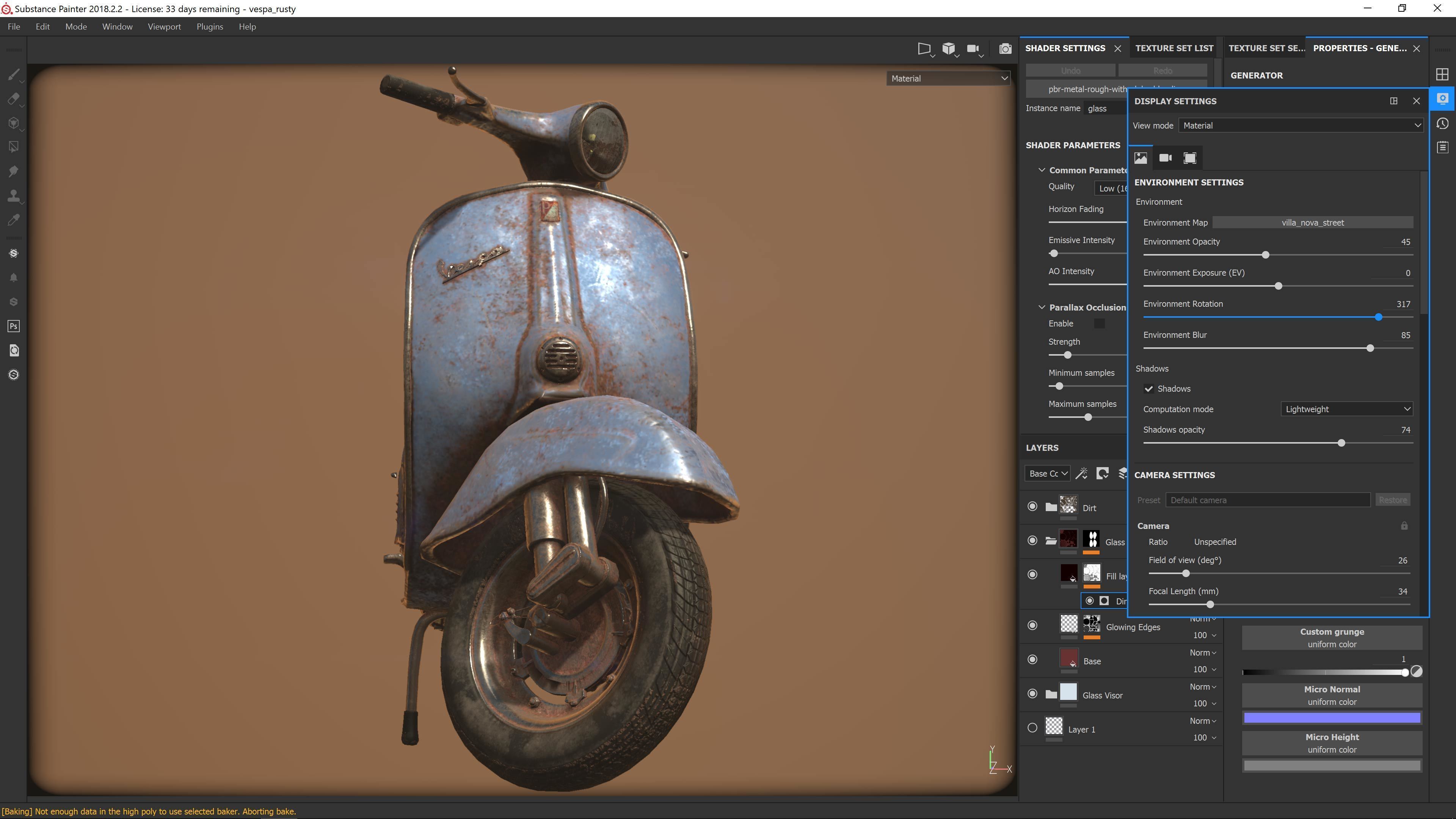1456x819 pixels.
Task: Open the perspective view options icon
Action: click(925, 49)
